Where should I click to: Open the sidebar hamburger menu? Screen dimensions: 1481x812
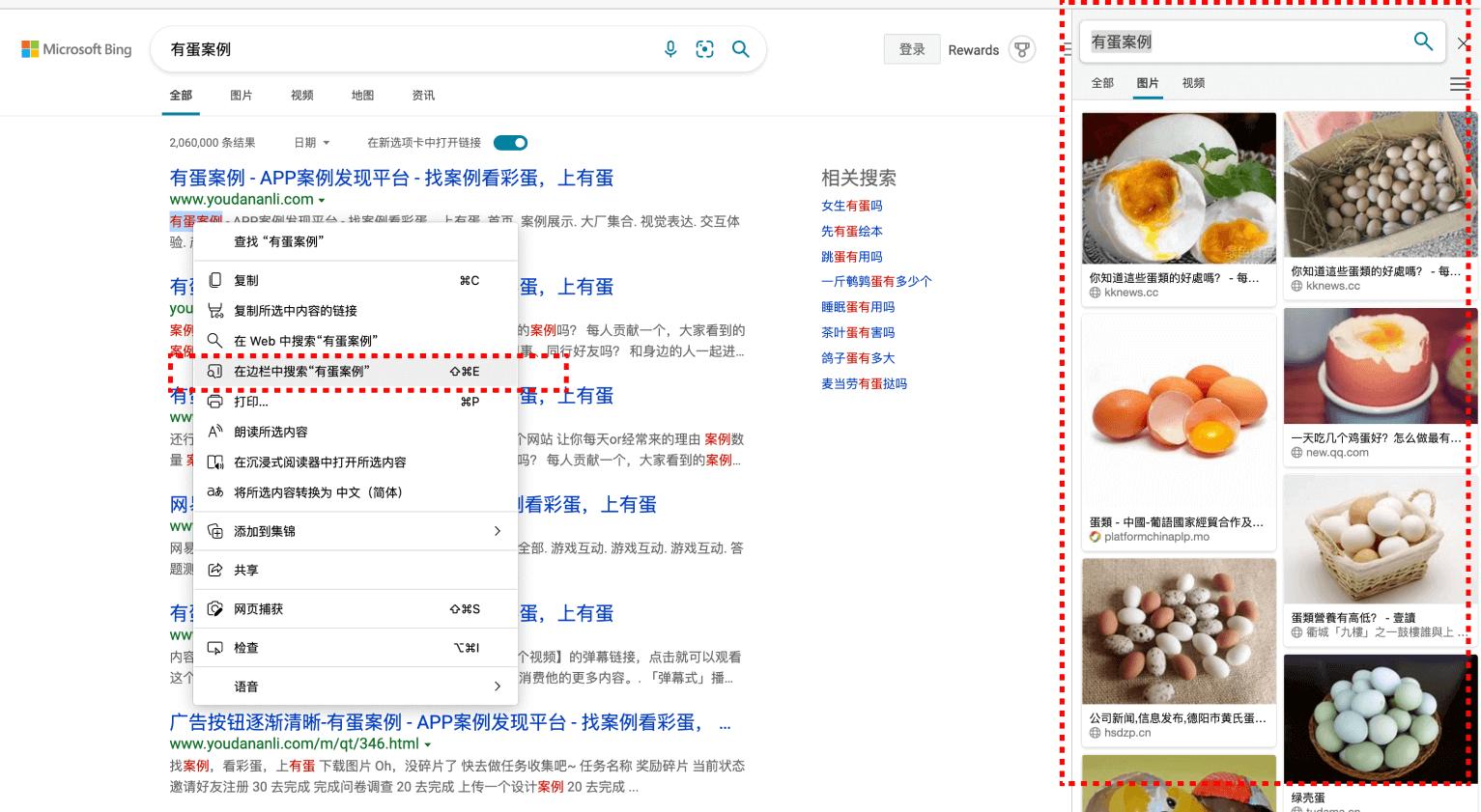[x=1459, y=84]
